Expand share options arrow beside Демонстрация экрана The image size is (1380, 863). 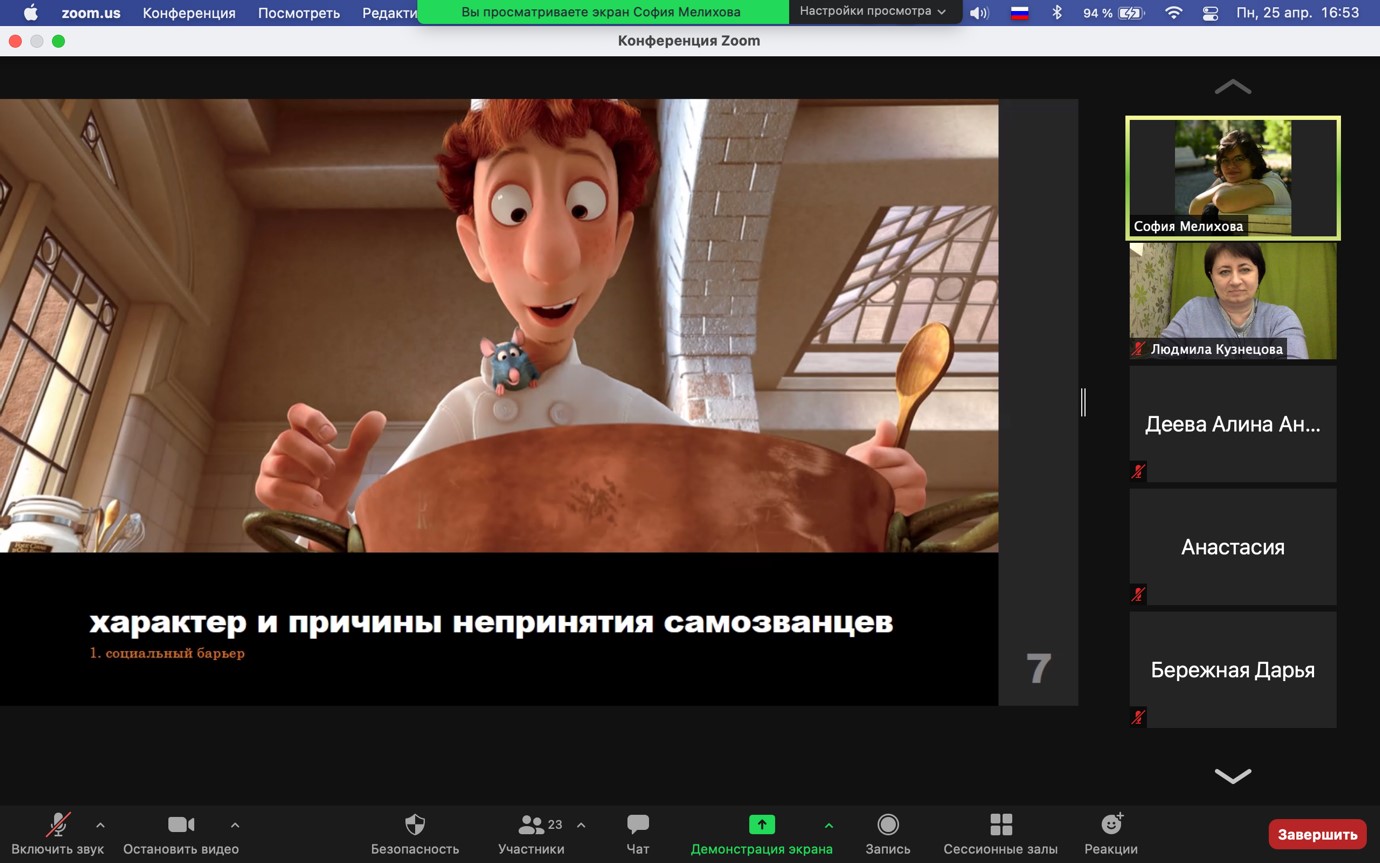coord(828,825)
